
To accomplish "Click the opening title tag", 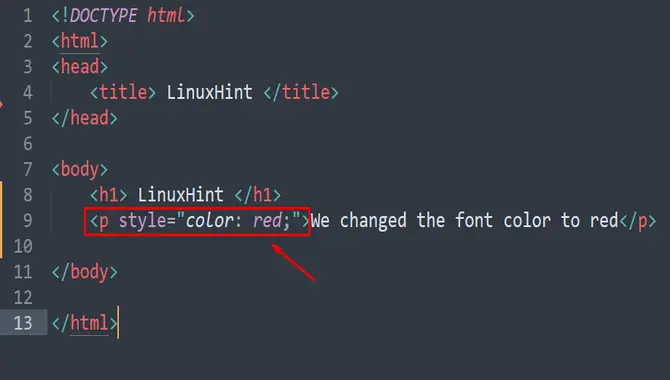I will (x=123, y=92).
